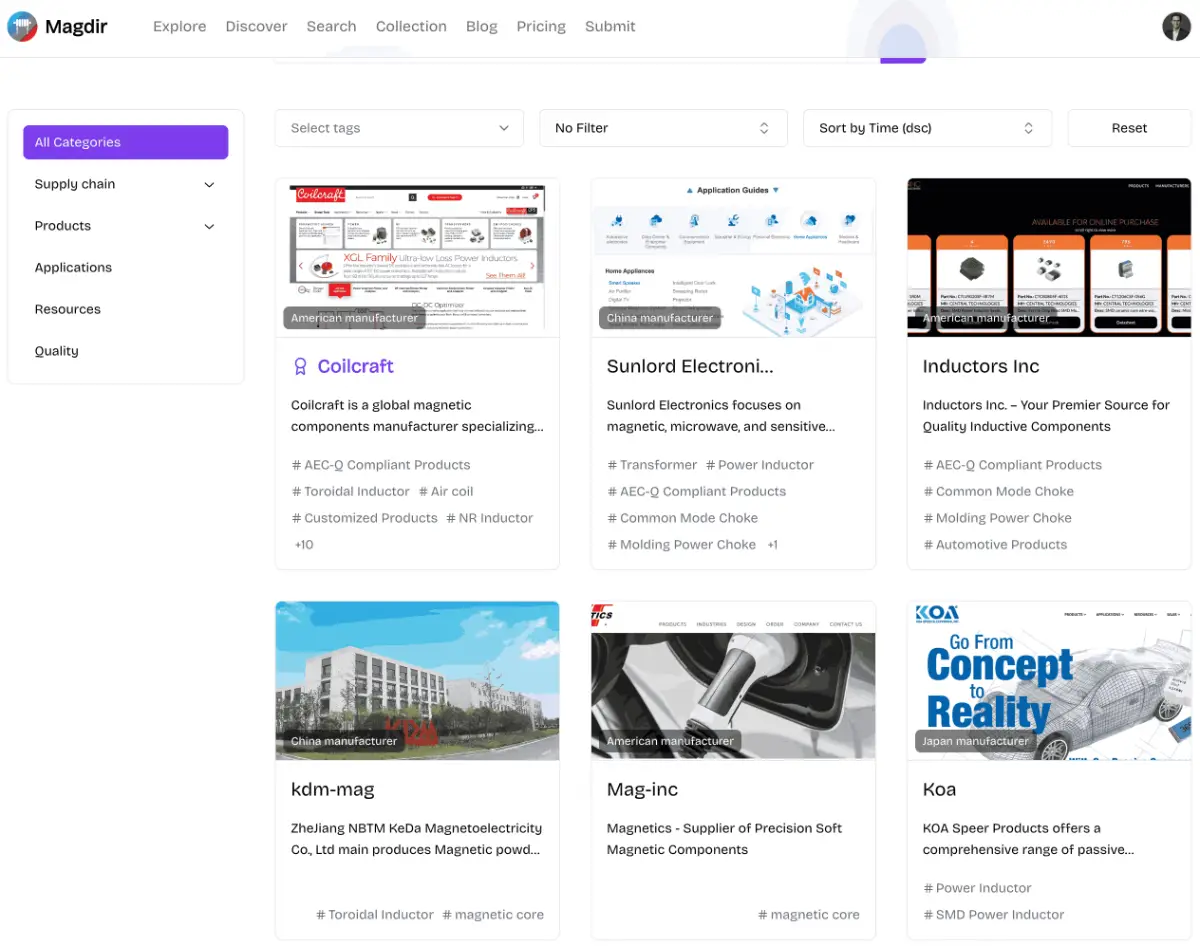
Task: Click the award badge icon beside Coilcraft
Action: [x=300, y=367]
